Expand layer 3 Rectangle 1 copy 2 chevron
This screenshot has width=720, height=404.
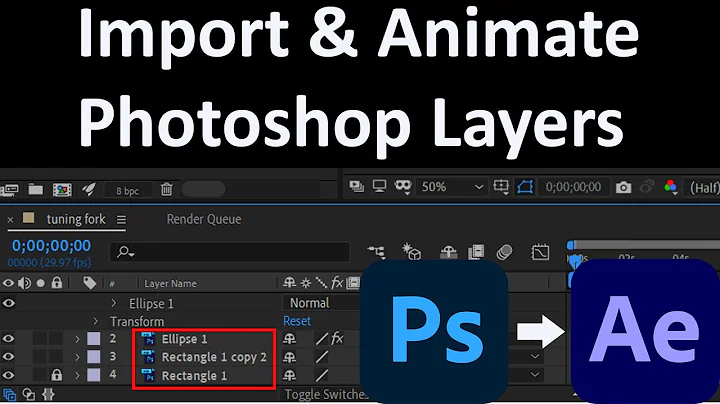click(x=77, y=357)
